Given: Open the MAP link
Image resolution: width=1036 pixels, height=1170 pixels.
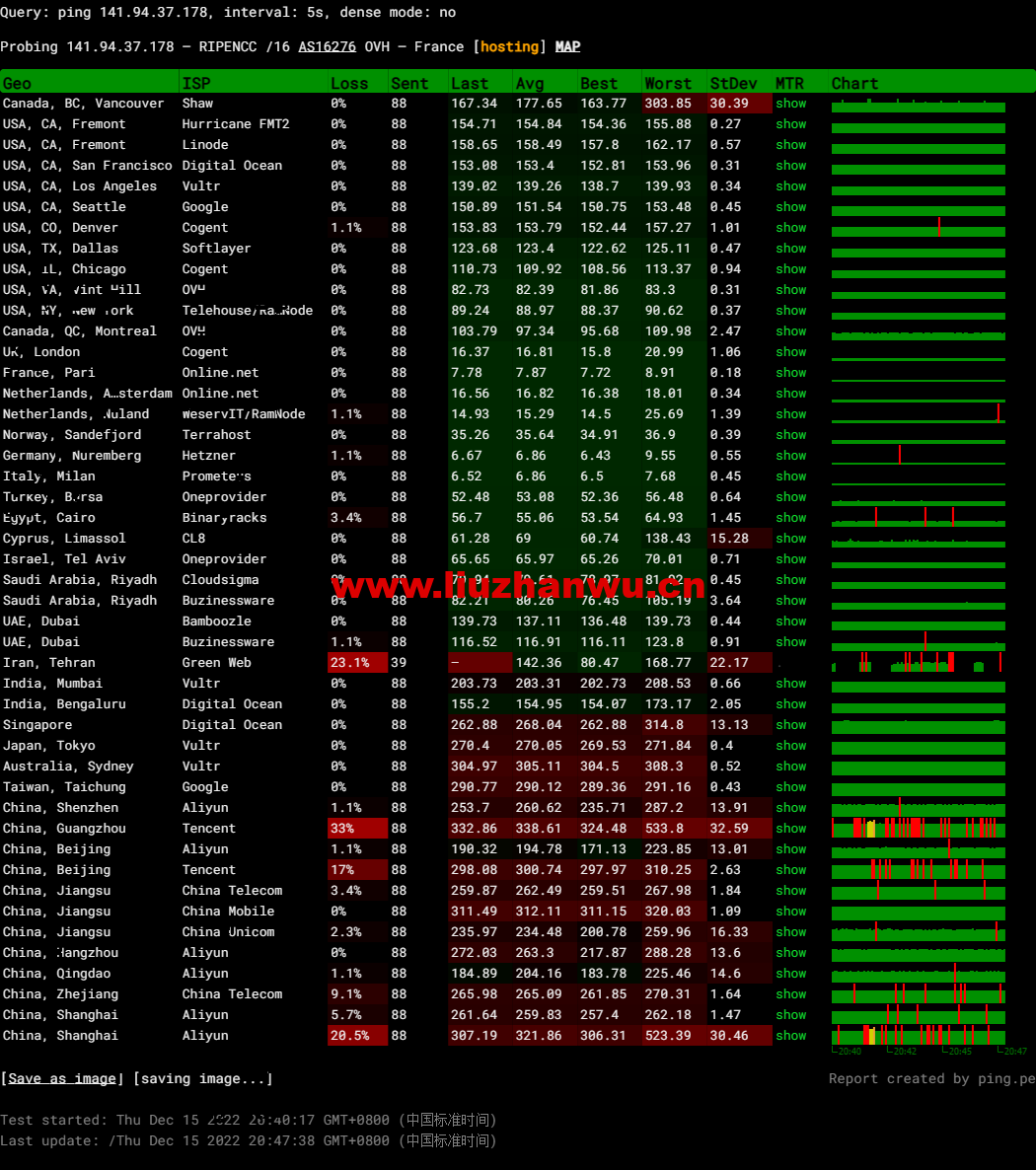Looking at the screenshot, I should coord(567,46).
